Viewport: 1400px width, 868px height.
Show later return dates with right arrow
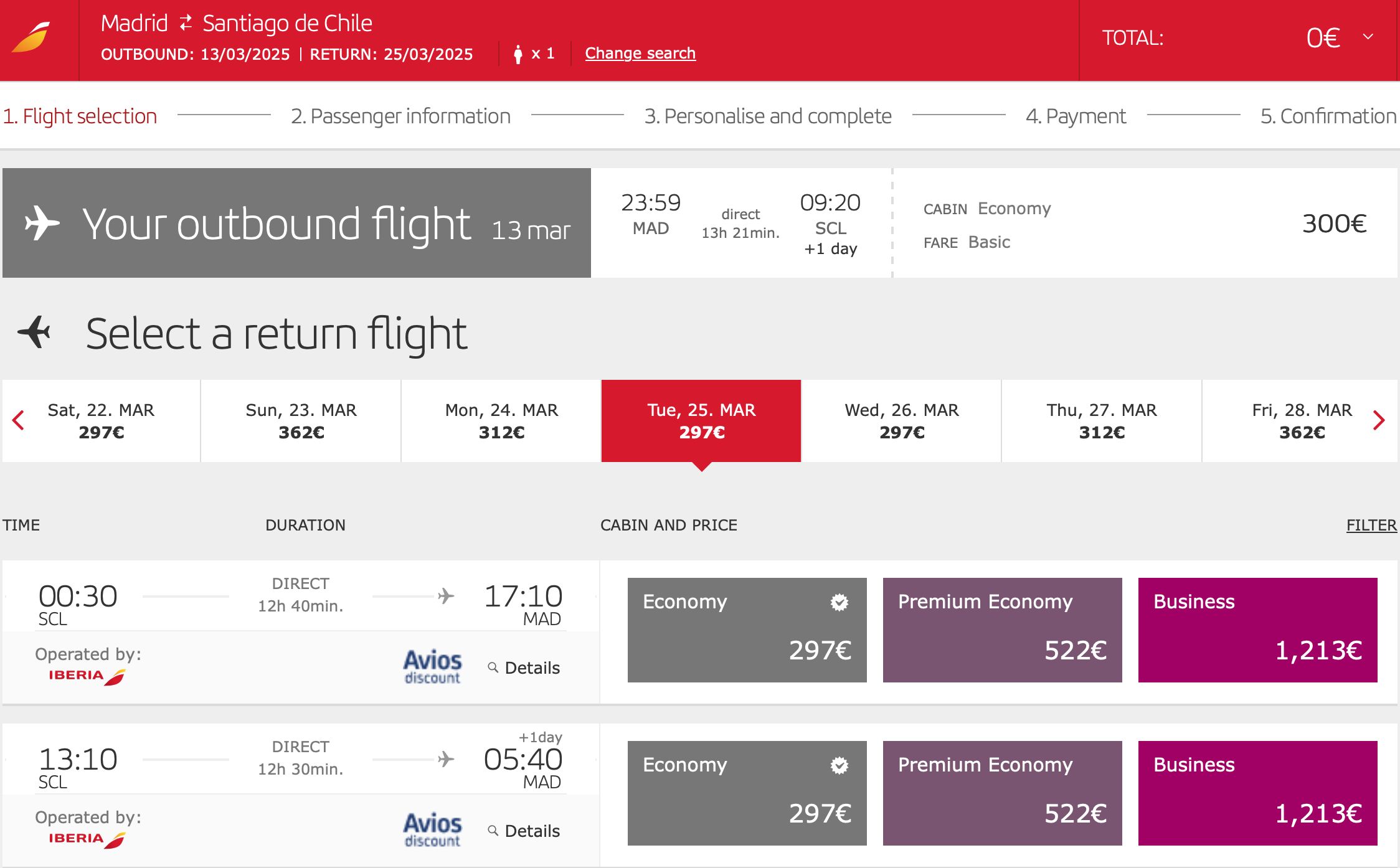(x=1379, y=420)
